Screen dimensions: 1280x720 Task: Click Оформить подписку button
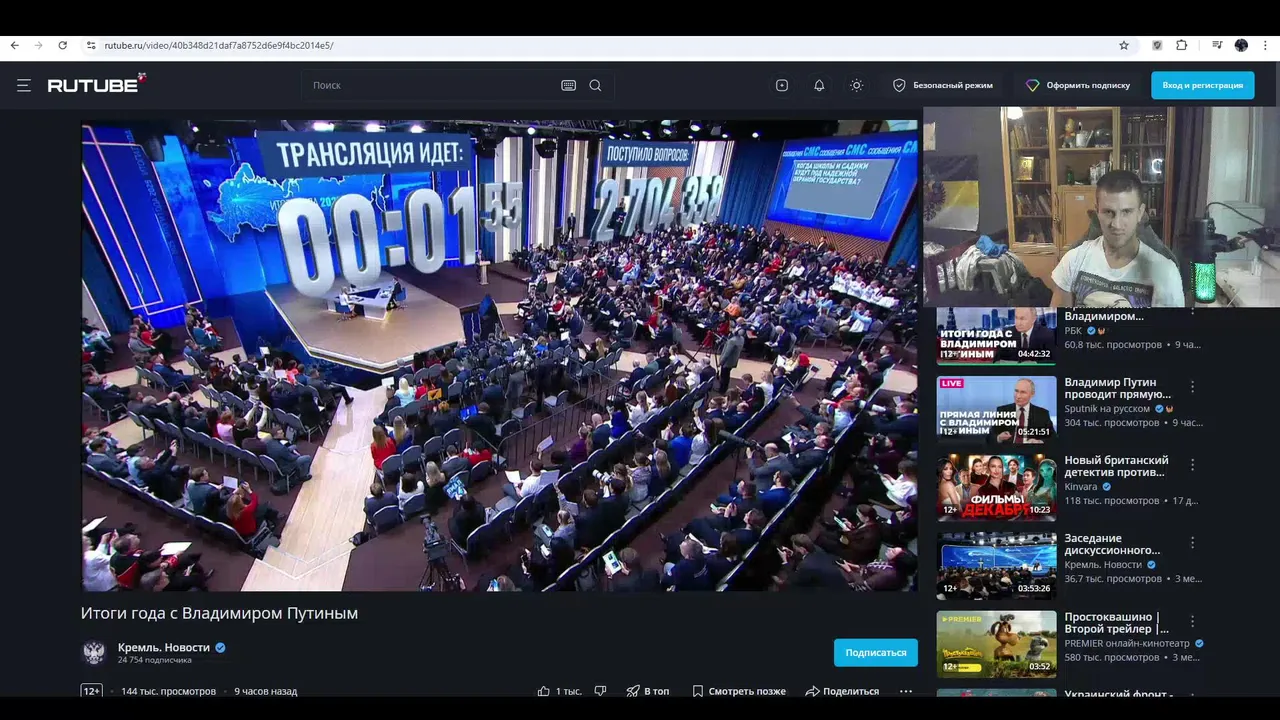(1078, 85)
